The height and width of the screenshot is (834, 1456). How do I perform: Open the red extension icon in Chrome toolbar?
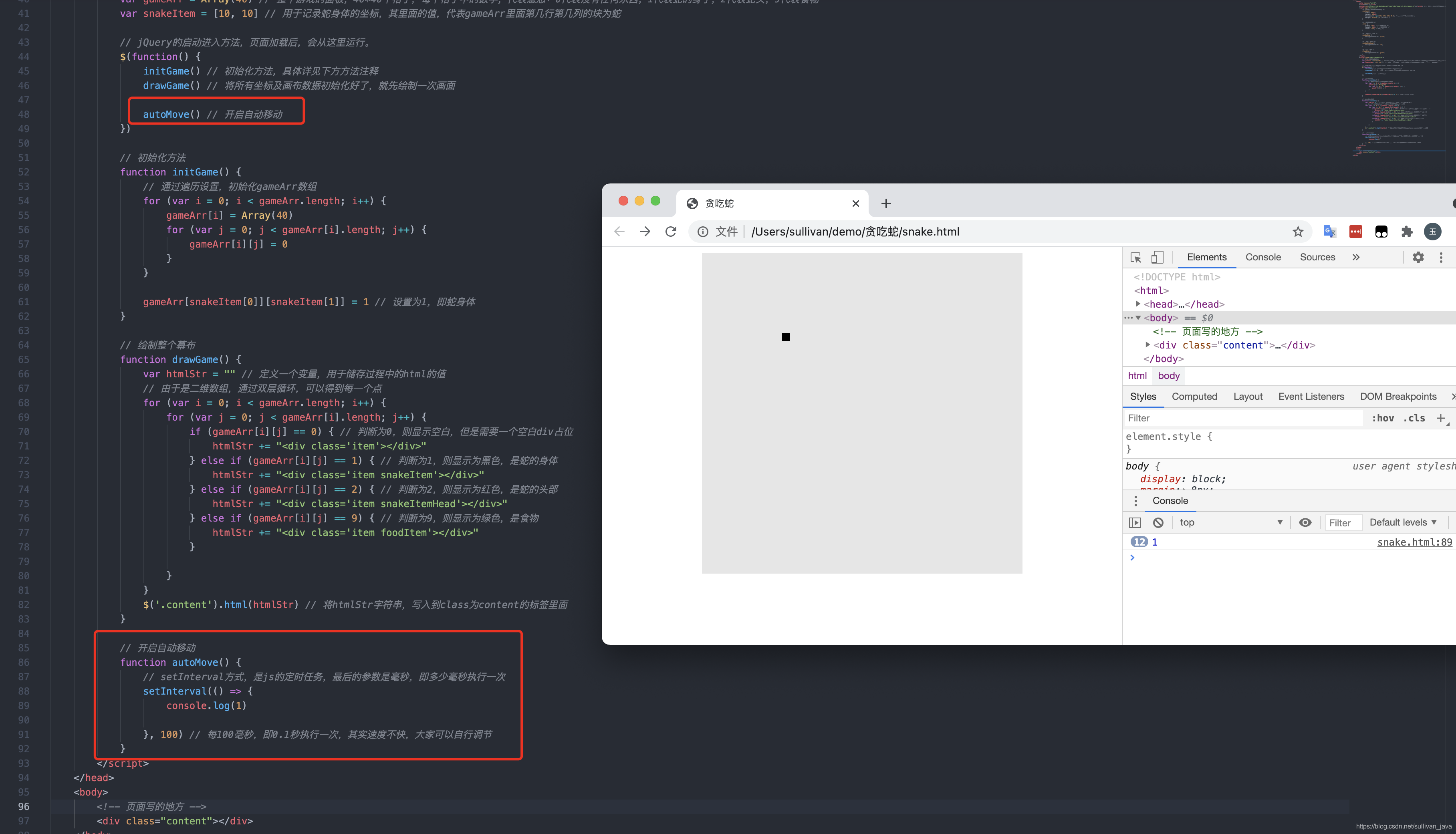coord(1356,232)
